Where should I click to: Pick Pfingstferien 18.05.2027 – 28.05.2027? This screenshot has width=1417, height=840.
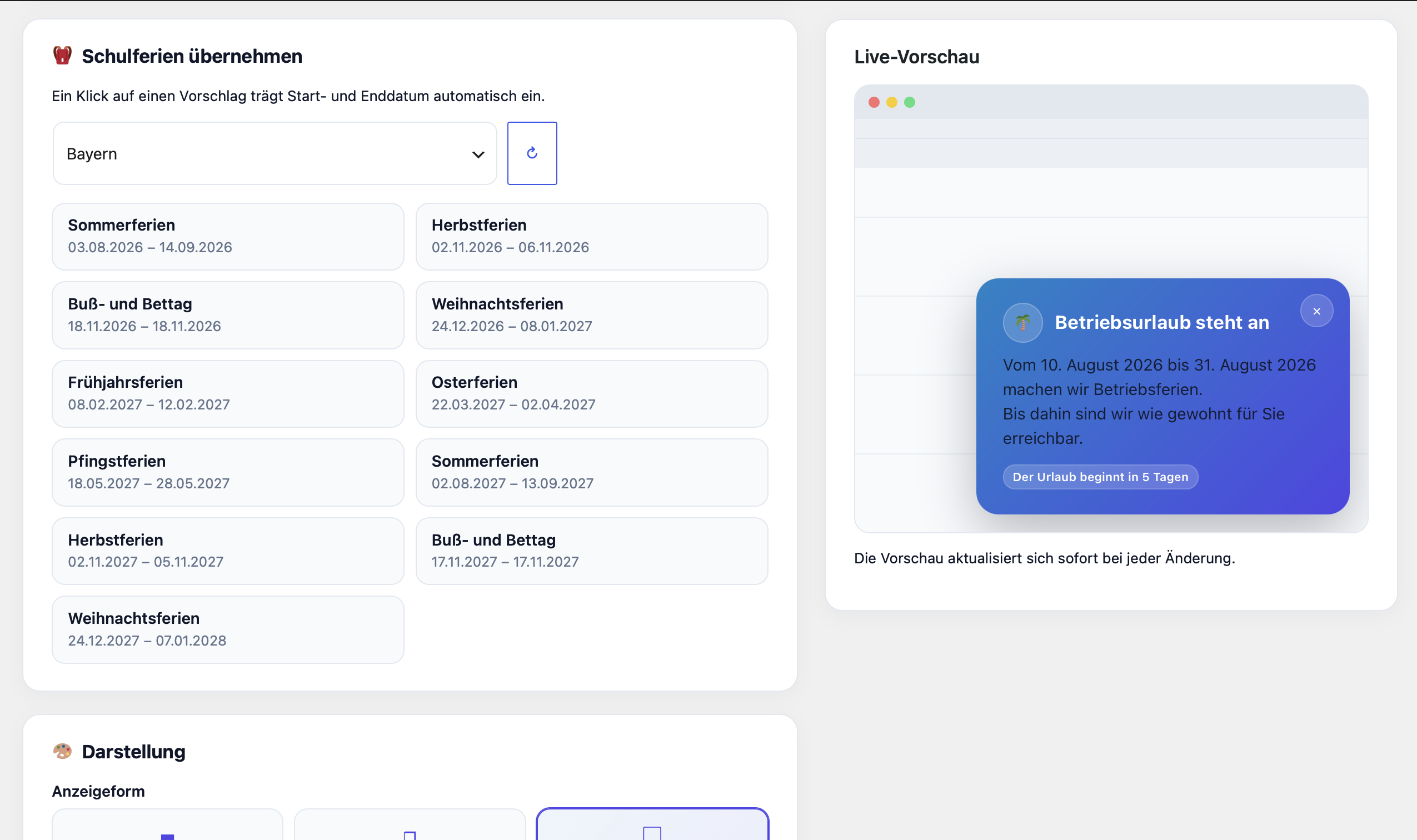[228, 473]
